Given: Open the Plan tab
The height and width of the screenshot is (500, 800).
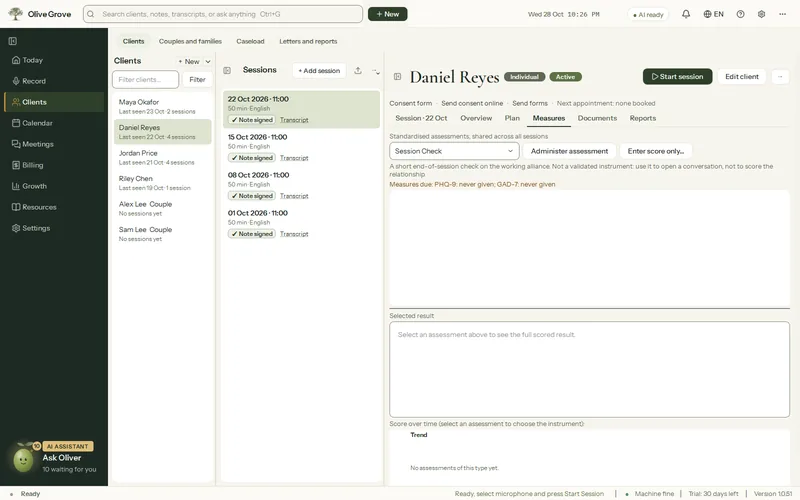Looking at the screenshot, I should click(x=512, y=118).
